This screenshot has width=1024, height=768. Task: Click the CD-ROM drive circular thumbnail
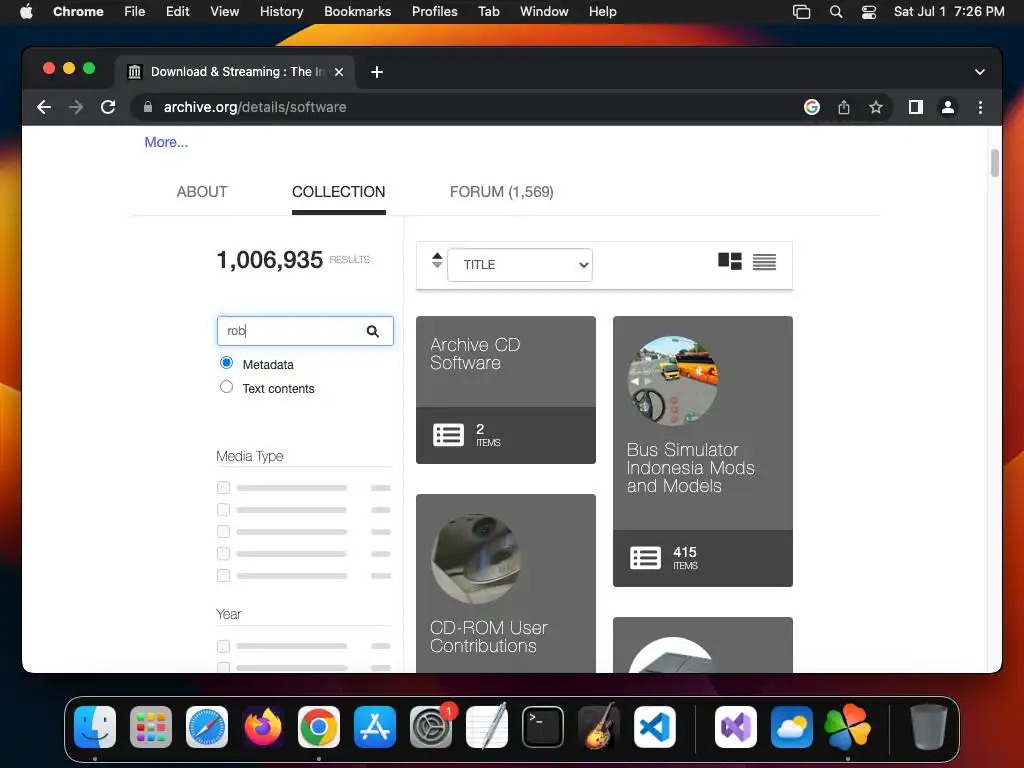coord(476,559)
